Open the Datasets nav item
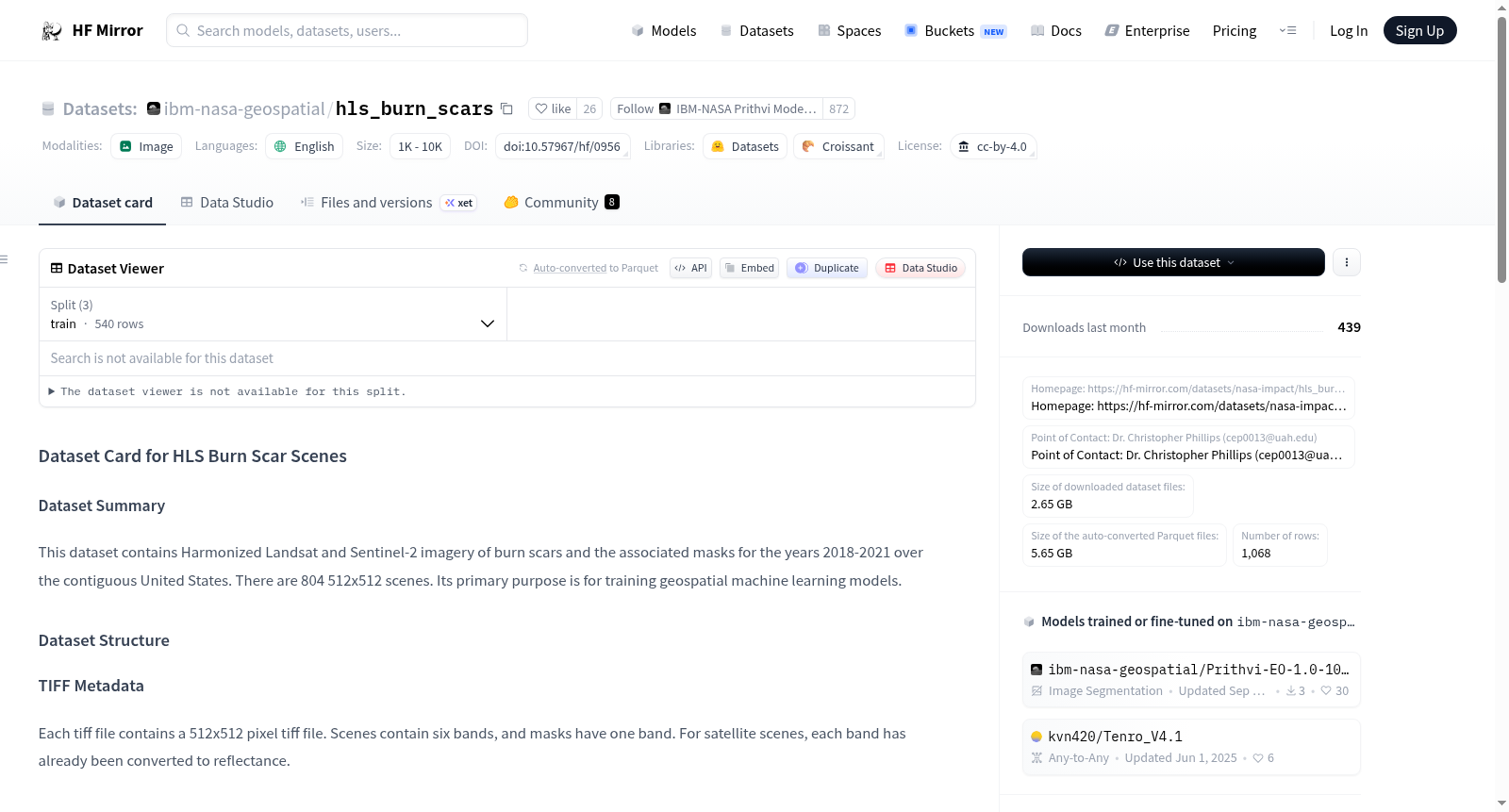The width and height of the screenshot is (1509, 812). pyautogui.click(x=757, y=30)
